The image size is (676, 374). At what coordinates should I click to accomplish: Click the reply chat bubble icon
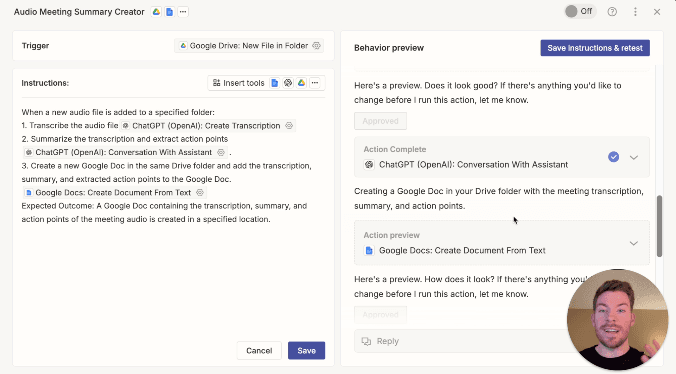(366, 341)
